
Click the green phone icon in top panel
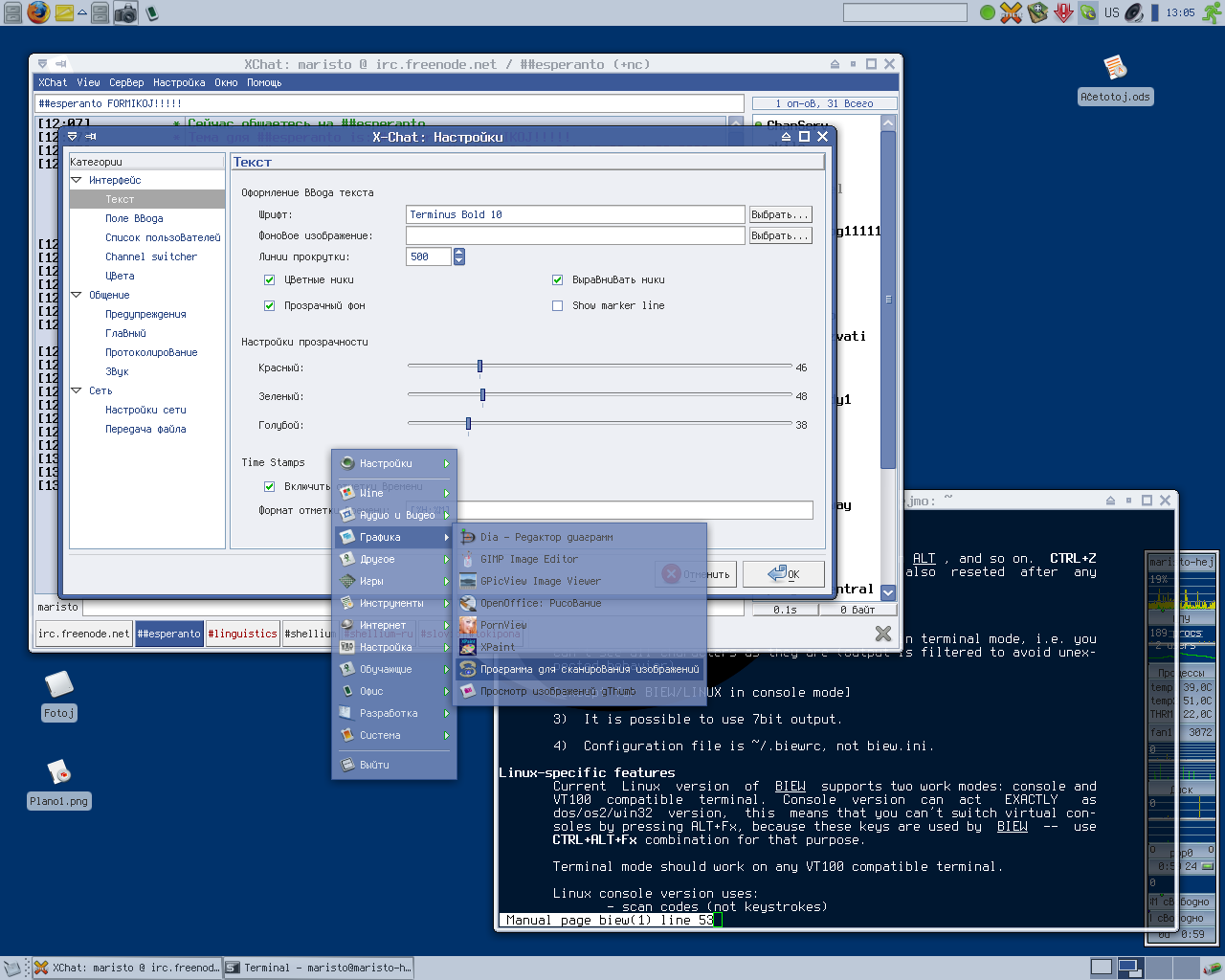[151, 12]
